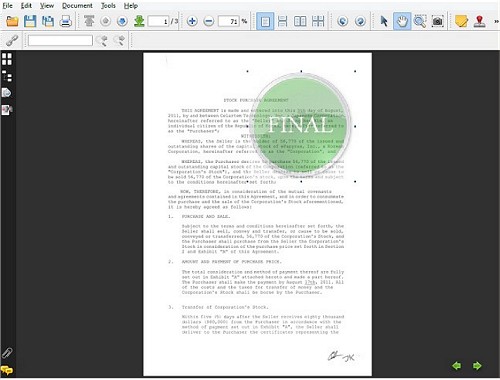Select the Hand pan tool
The height and width of the screenshot is (380, 500).
pyautogui.click(x=402, y=21)
